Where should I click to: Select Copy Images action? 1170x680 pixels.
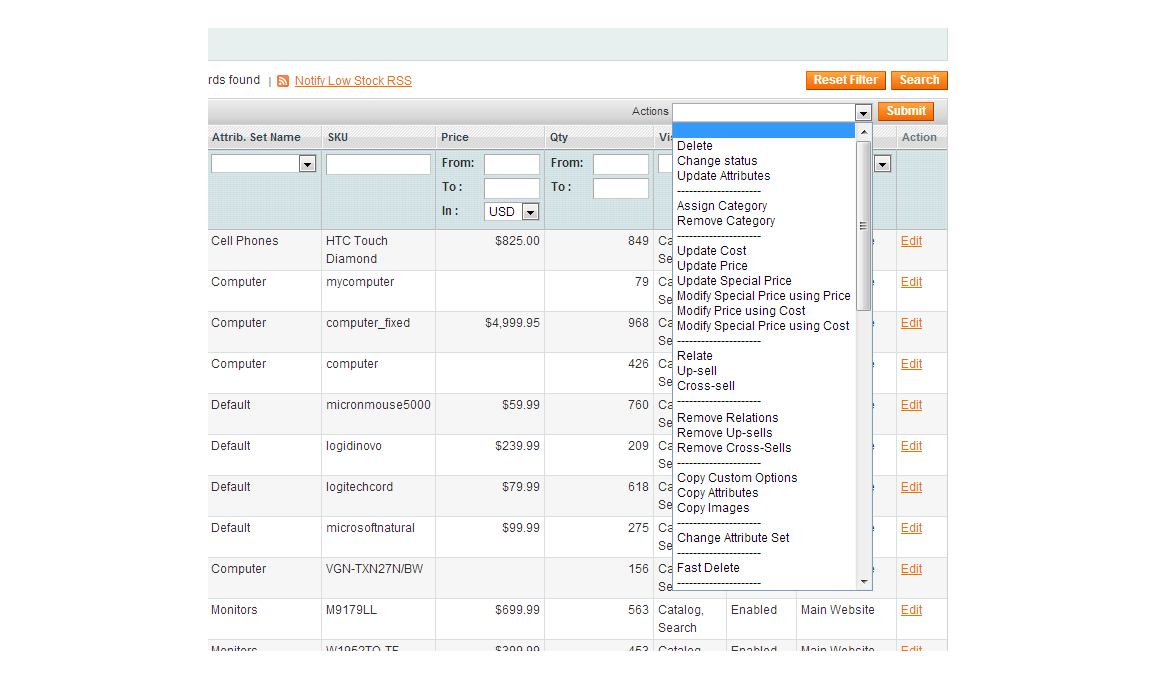point(713,508)
